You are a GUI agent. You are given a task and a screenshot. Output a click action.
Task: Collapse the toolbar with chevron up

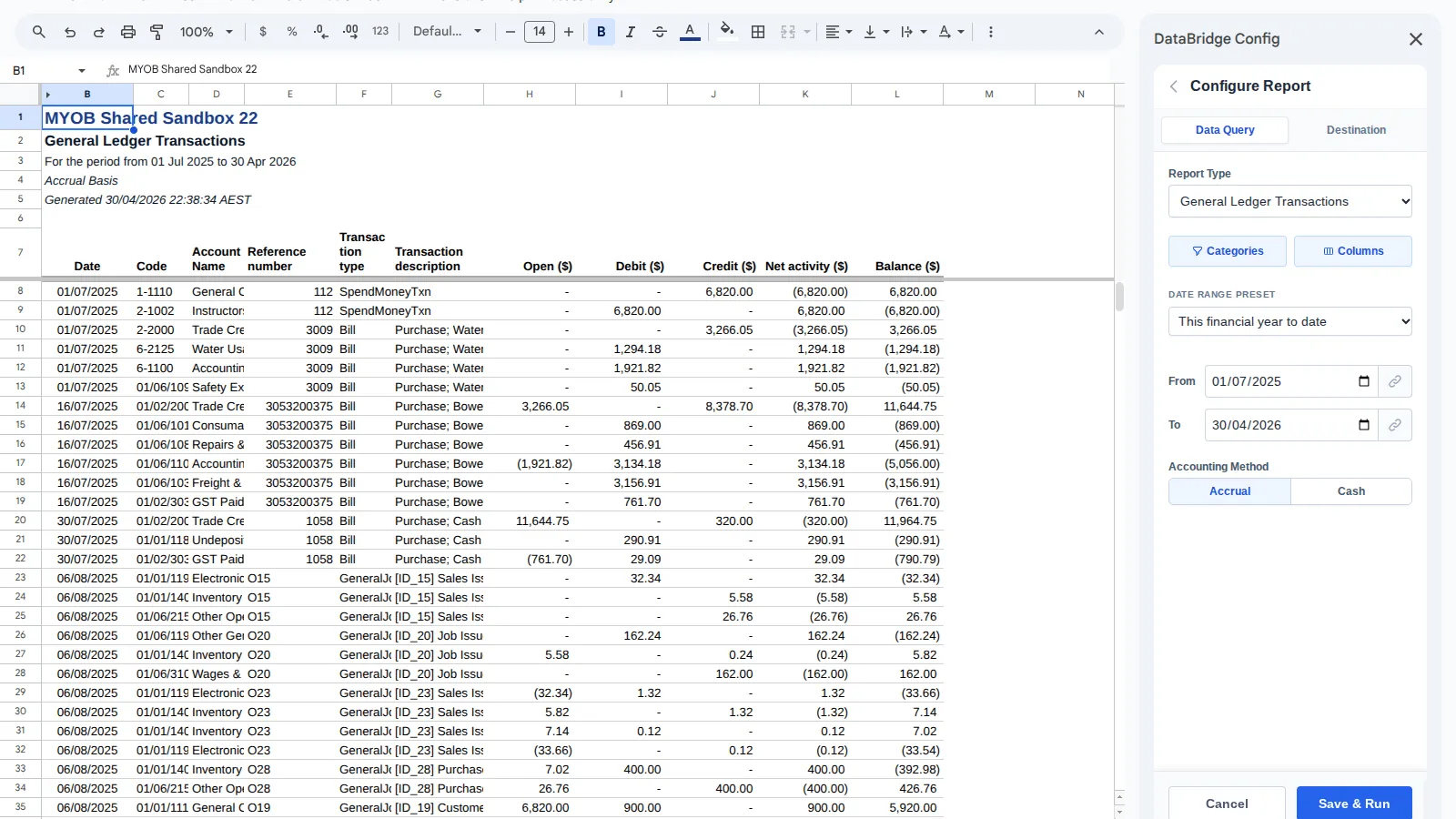[x=1099, y=32]
